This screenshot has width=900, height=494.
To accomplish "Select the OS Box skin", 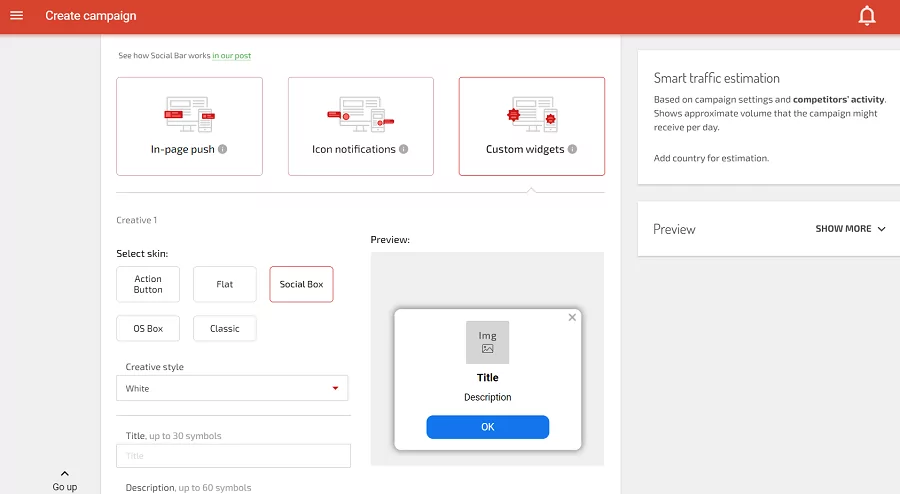I will (x=148, y=328).
